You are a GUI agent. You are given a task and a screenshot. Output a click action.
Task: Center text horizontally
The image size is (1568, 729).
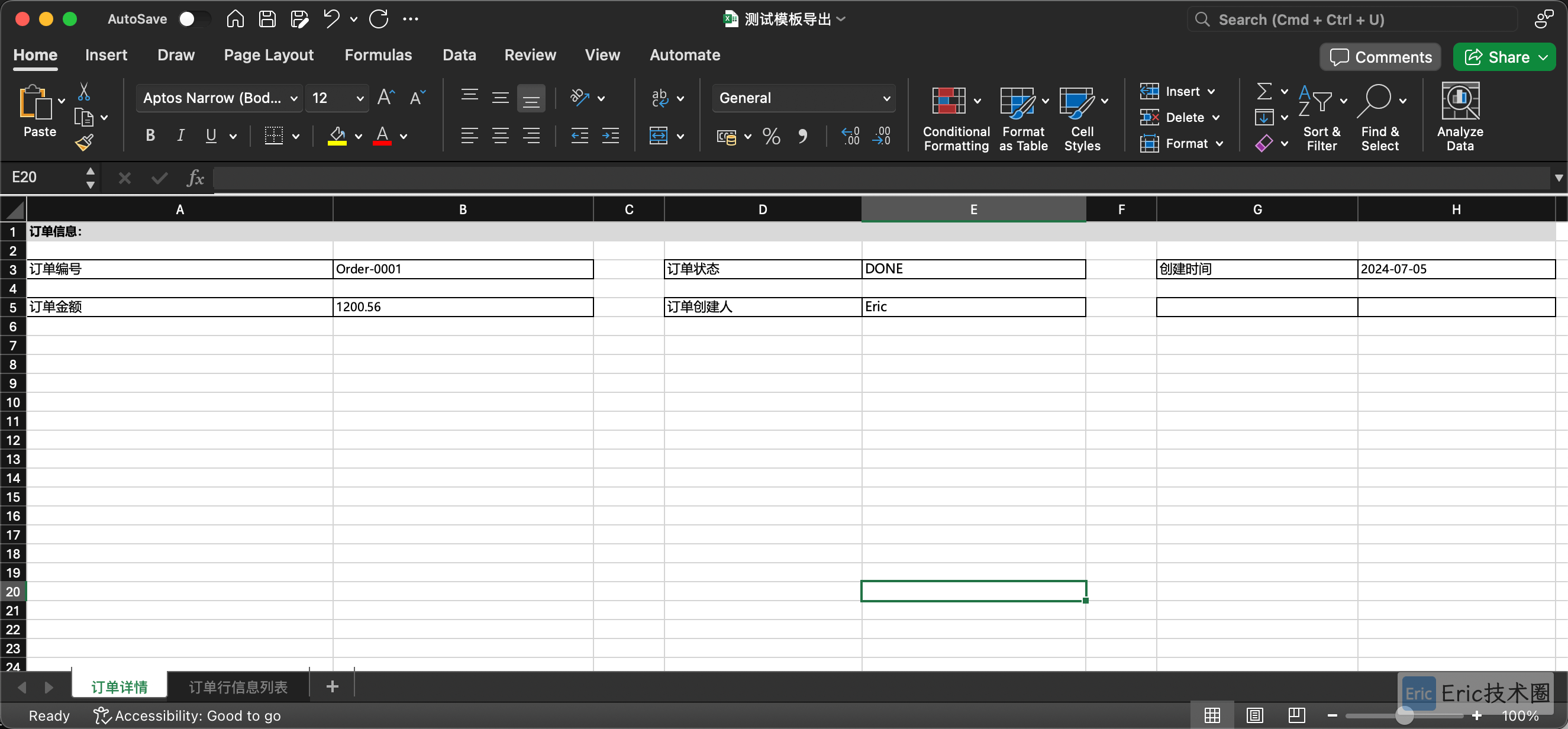[x=501, y=136]
